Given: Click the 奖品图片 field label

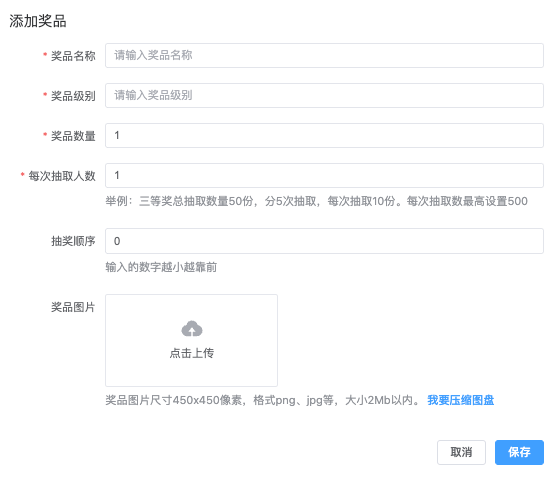Looking at the screenshot, I should click(73, 307).
